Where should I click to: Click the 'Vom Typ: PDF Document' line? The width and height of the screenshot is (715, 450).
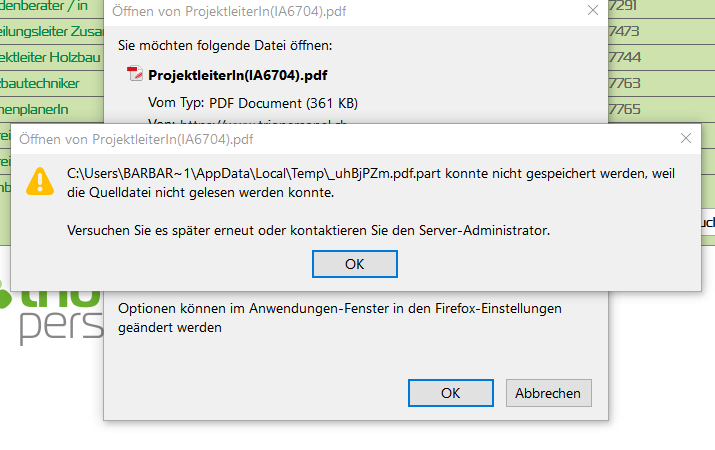coord(253,102)
